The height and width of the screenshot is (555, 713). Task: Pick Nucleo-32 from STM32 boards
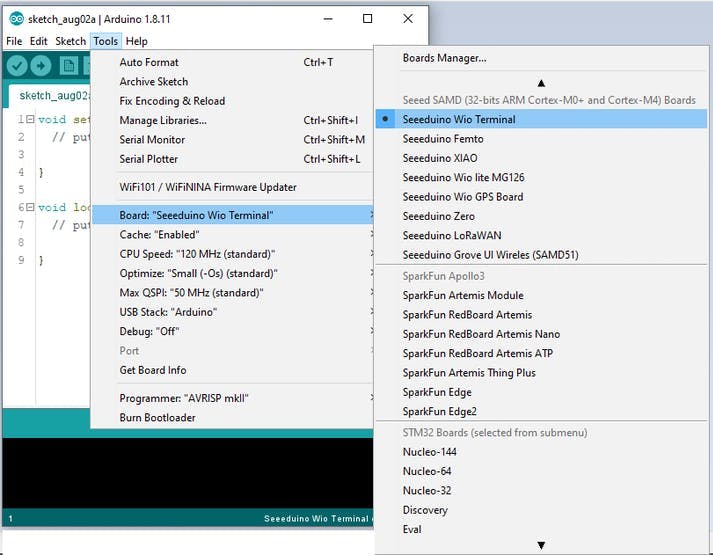541,490
